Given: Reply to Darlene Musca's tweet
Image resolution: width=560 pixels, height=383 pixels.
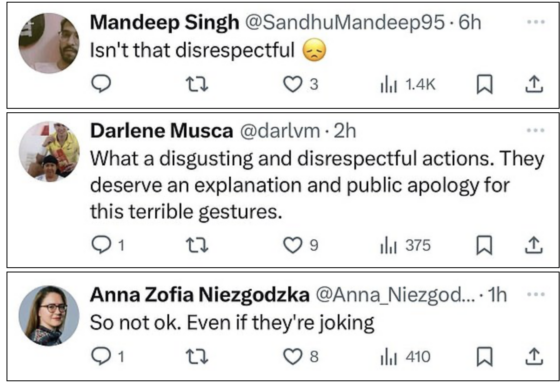Looking at the screenshot, I should click(107, 245).
